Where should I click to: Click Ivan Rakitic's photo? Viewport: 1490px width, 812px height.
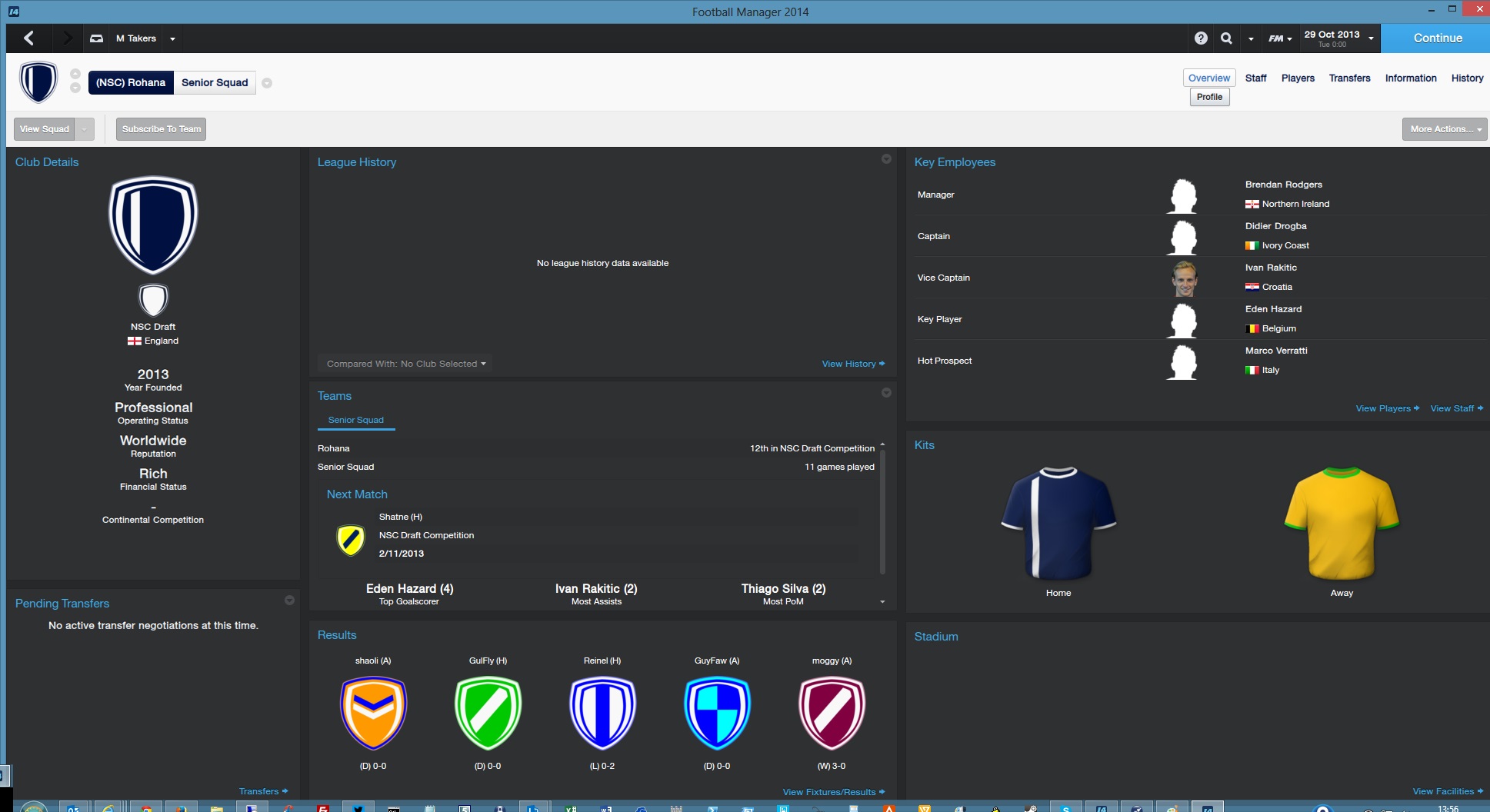coord(1184,278)
